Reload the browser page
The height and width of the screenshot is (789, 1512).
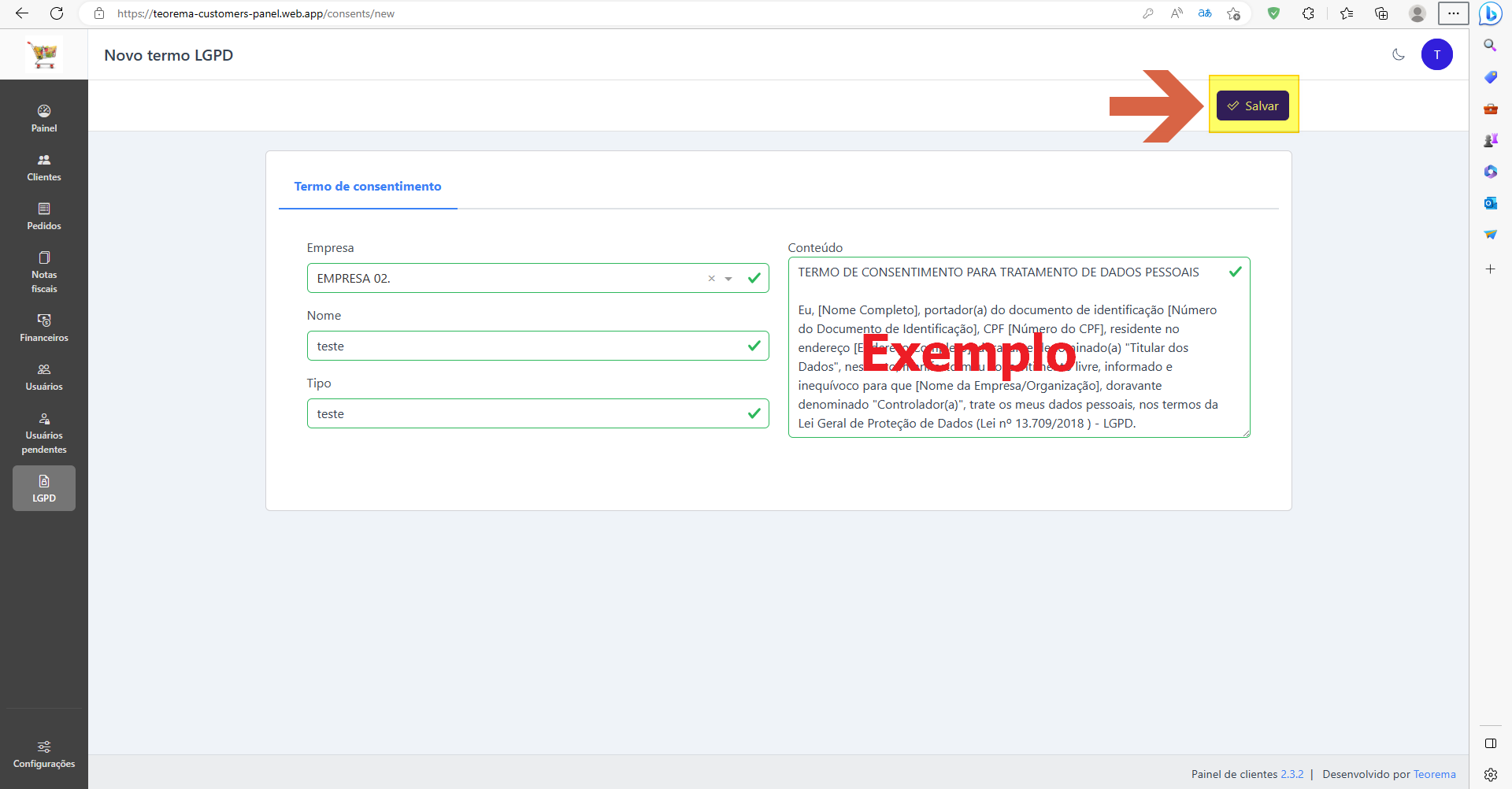coord(57,13)
